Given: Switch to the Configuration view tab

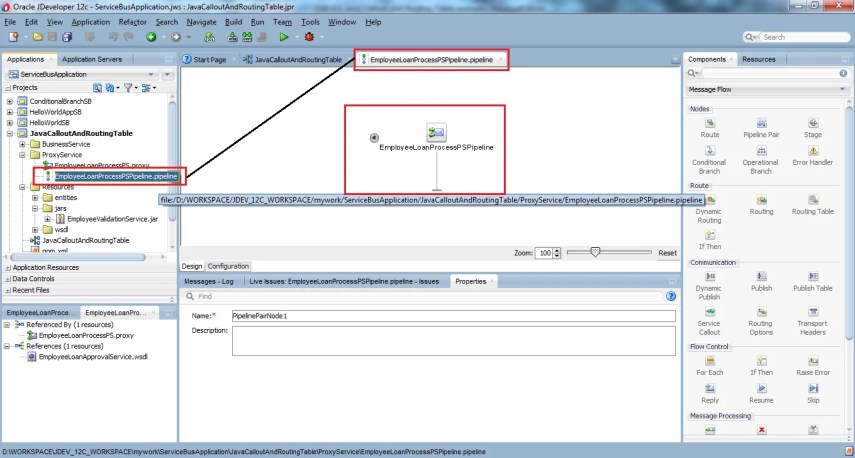Looking at the screenshot, I should pyautogui.click(x=228, y=266).
